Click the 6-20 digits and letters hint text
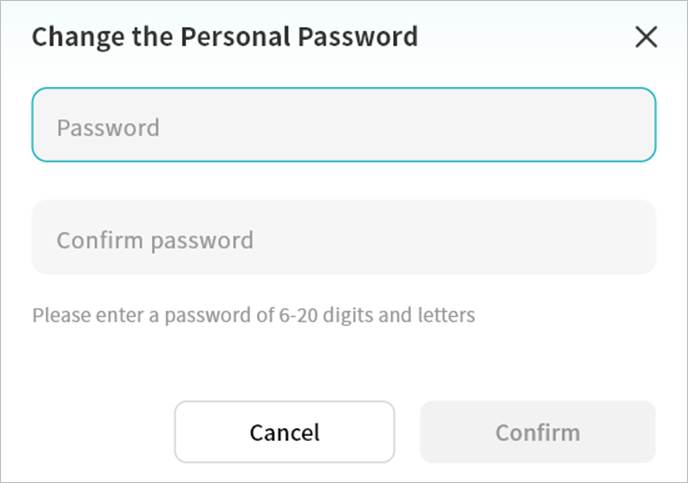This screenshot has width=688, height=483. coord(253,316)
